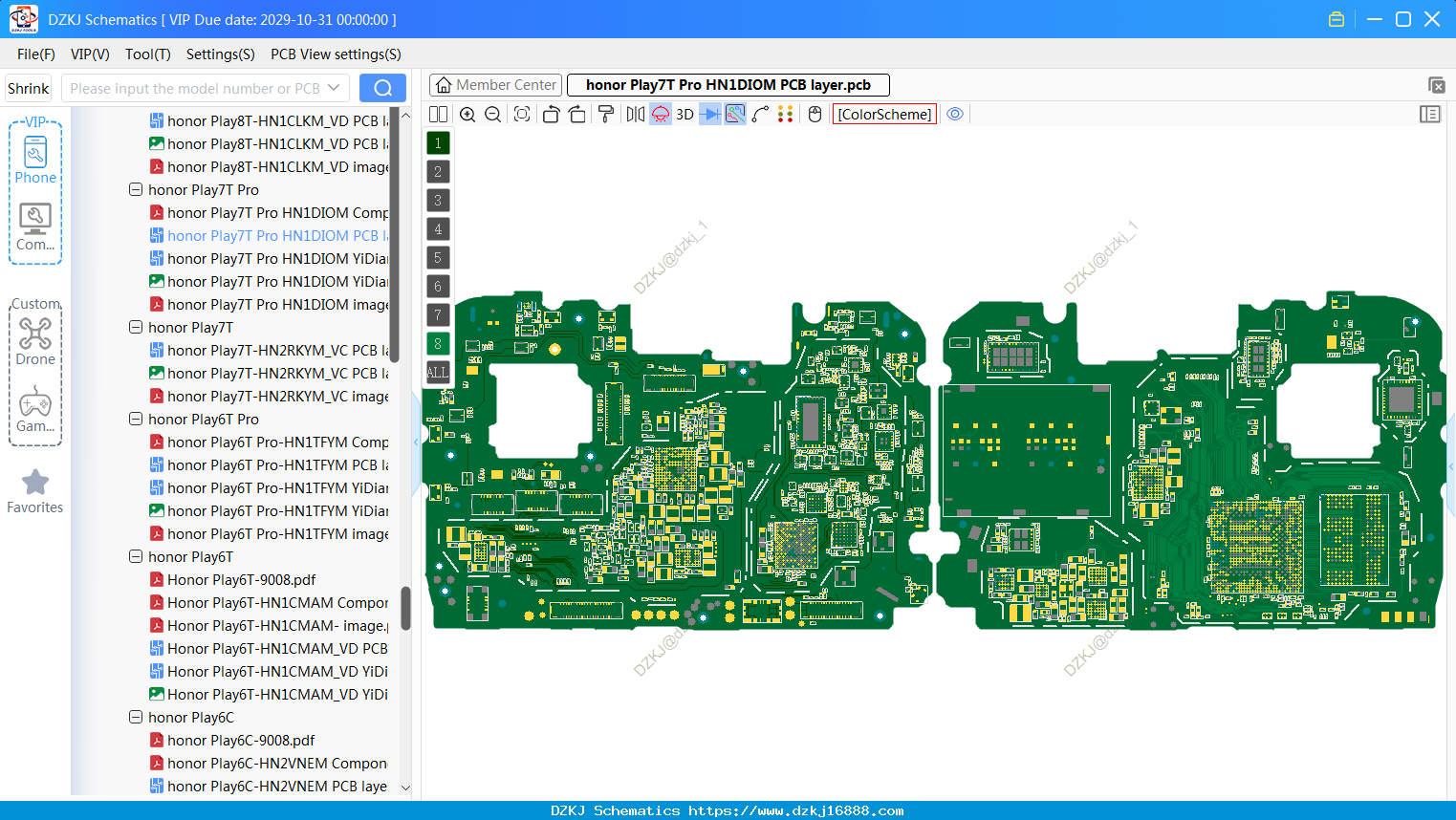Rotate the board counterclockwise
The height and width of the screenshot is (820, 1456).
551,115
